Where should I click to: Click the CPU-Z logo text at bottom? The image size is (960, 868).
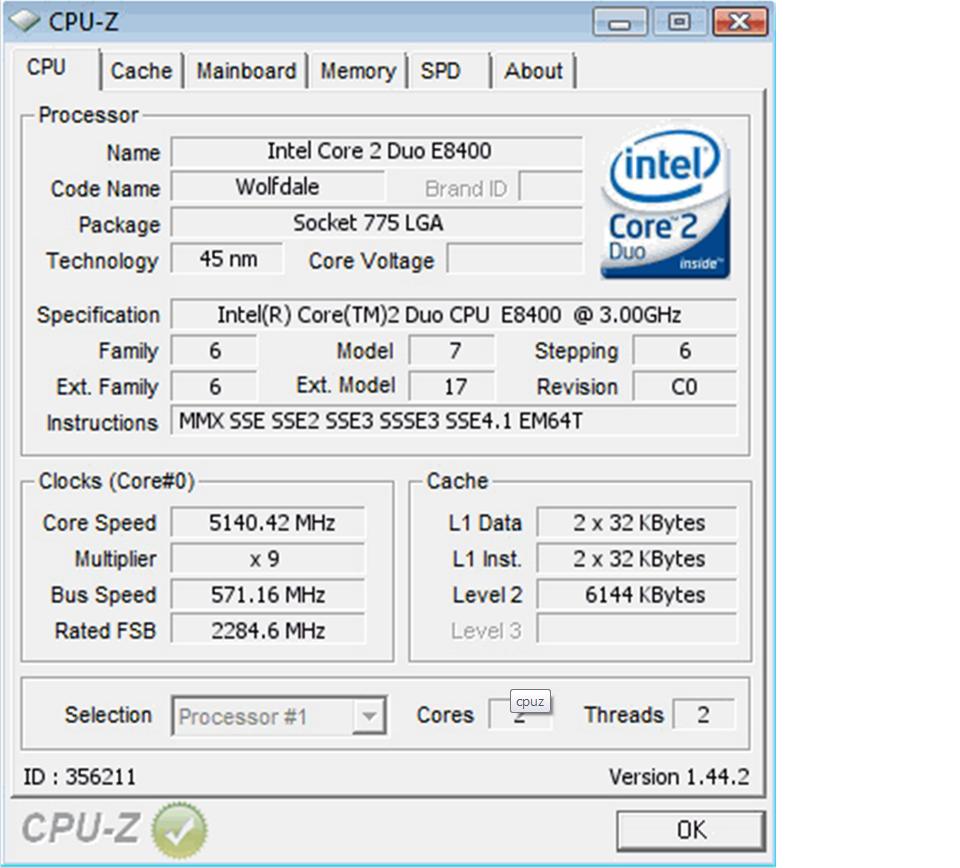81,828
